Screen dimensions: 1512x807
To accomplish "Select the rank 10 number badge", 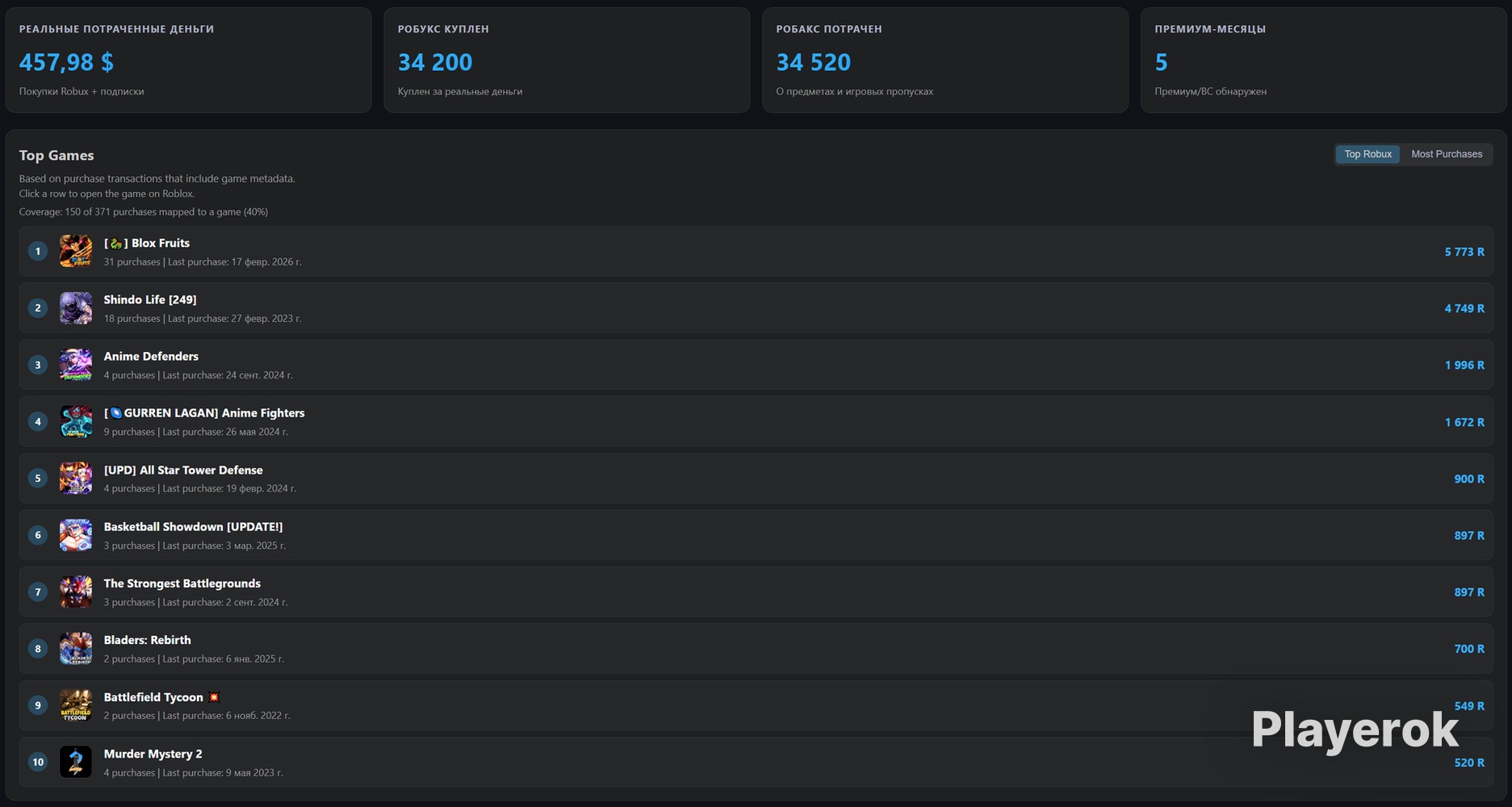I will pyautogui.click(x=38, y=762).
